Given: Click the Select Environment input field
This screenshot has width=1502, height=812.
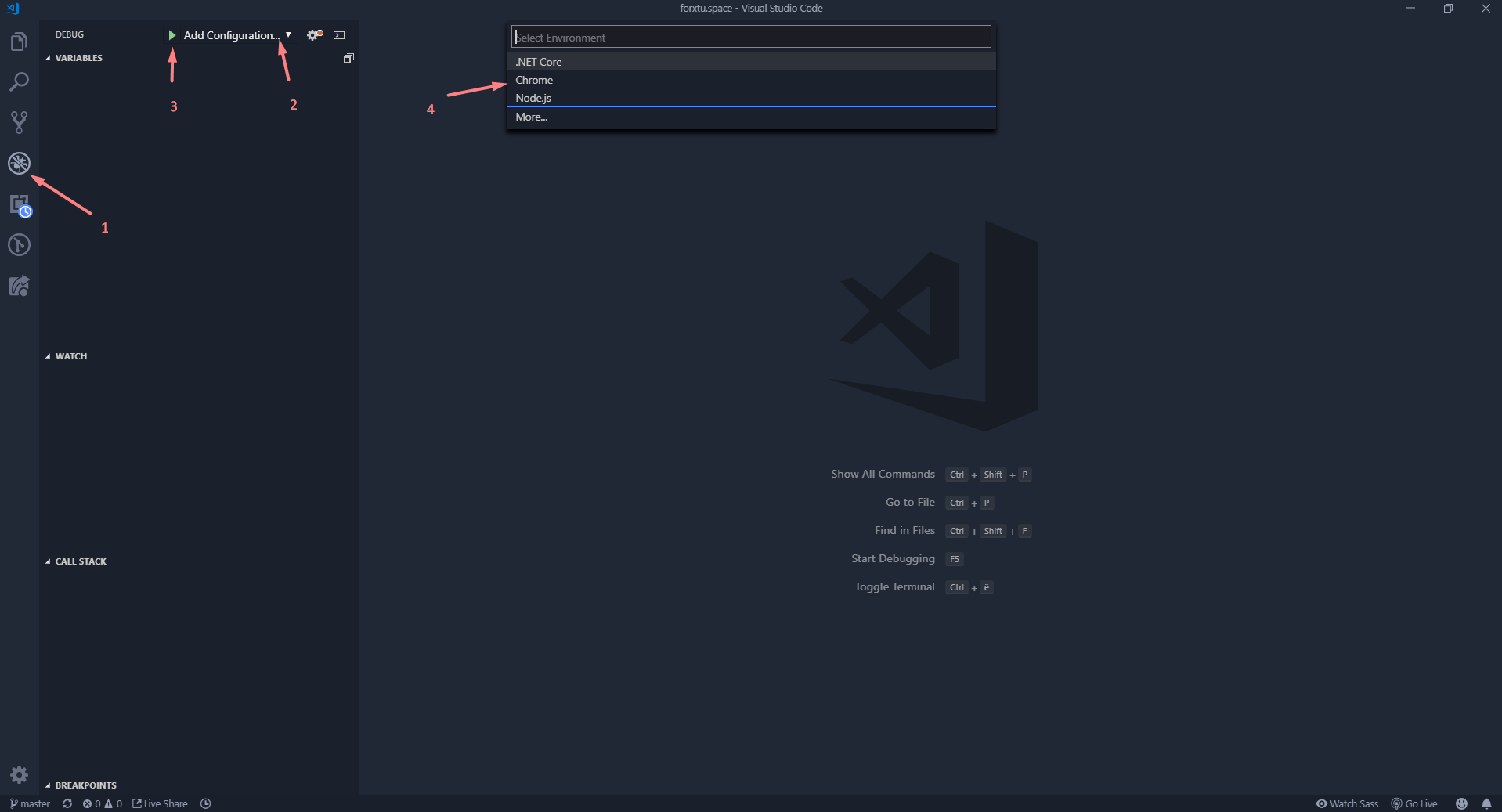Looking at the screenshot, I should click(x=751, y=37).
